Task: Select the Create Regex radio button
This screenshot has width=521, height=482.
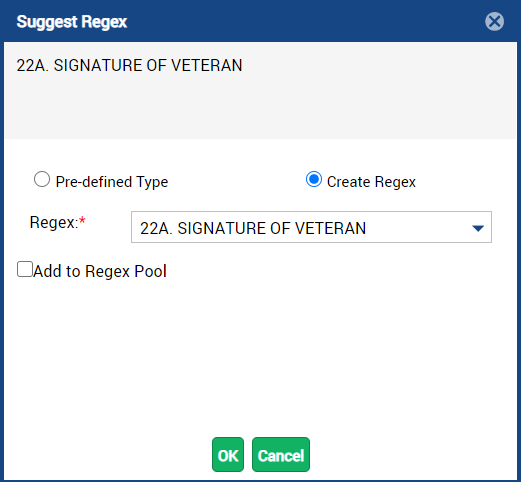Action: (x=314, y=179)
